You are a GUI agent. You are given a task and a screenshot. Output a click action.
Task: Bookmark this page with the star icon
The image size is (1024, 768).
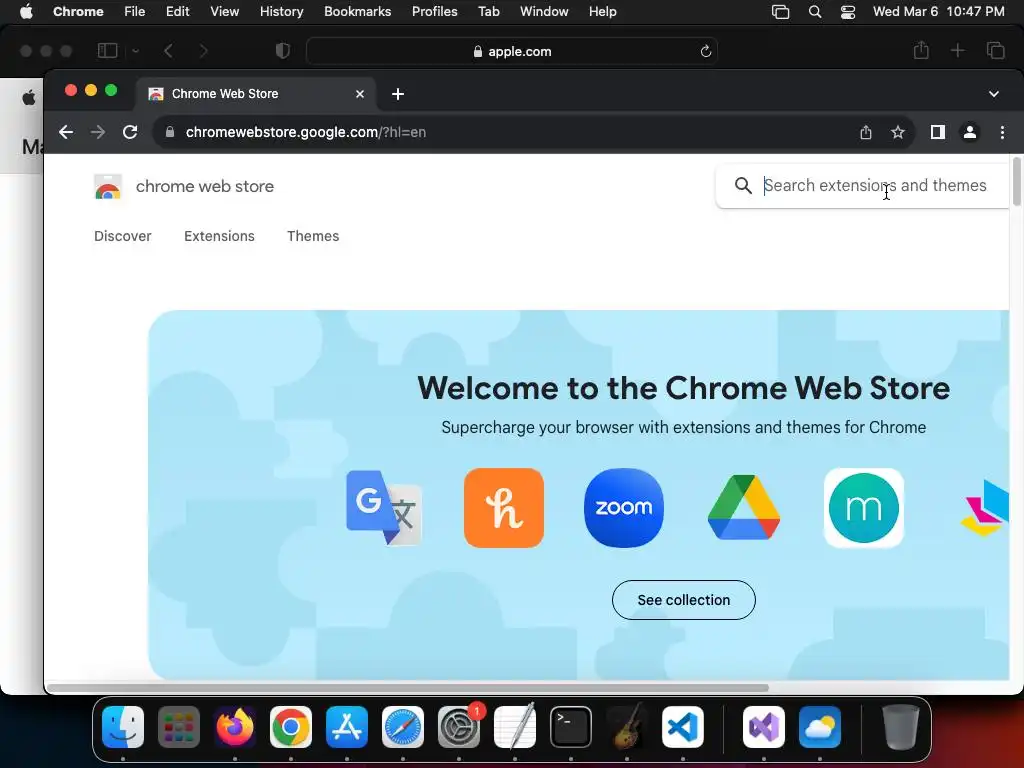pos(898,133)
